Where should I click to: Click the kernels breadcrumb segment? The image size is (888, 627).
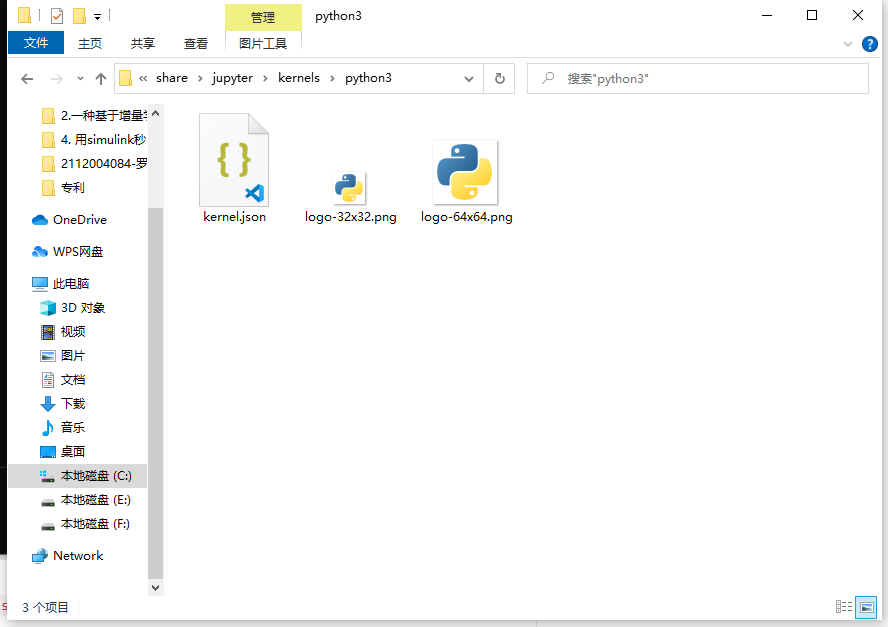pyautogui.click(x=298, y=78)
